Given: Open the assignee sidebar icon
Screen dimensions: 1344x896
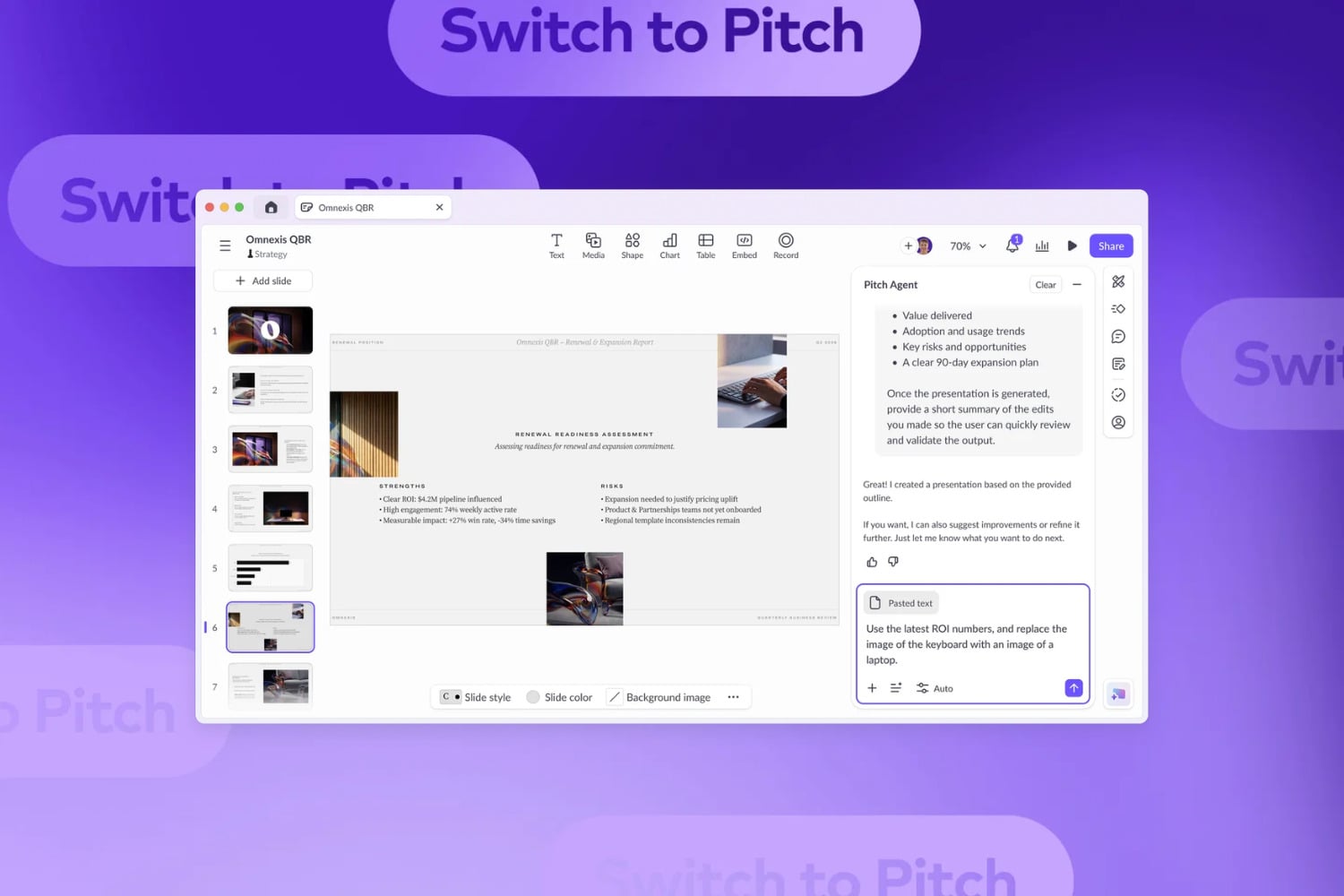Looking at the screenshot, I should pos(1118,422).
